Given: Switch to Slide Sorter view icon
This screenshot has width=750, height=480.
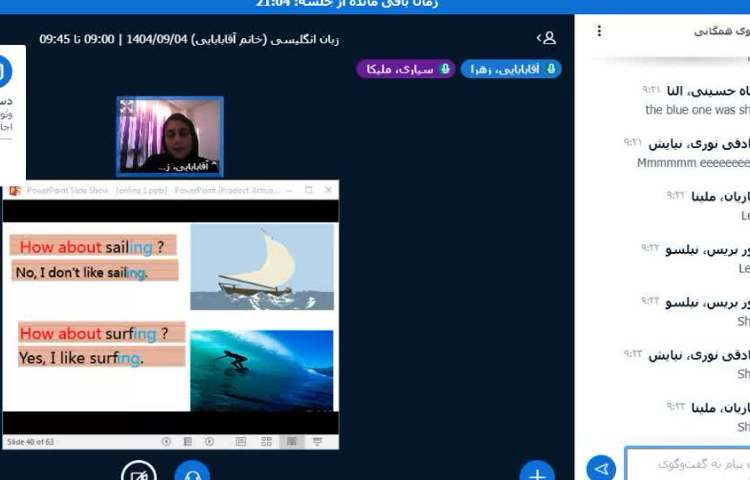Looking at the screenshot, I should (x=266, y=442).
